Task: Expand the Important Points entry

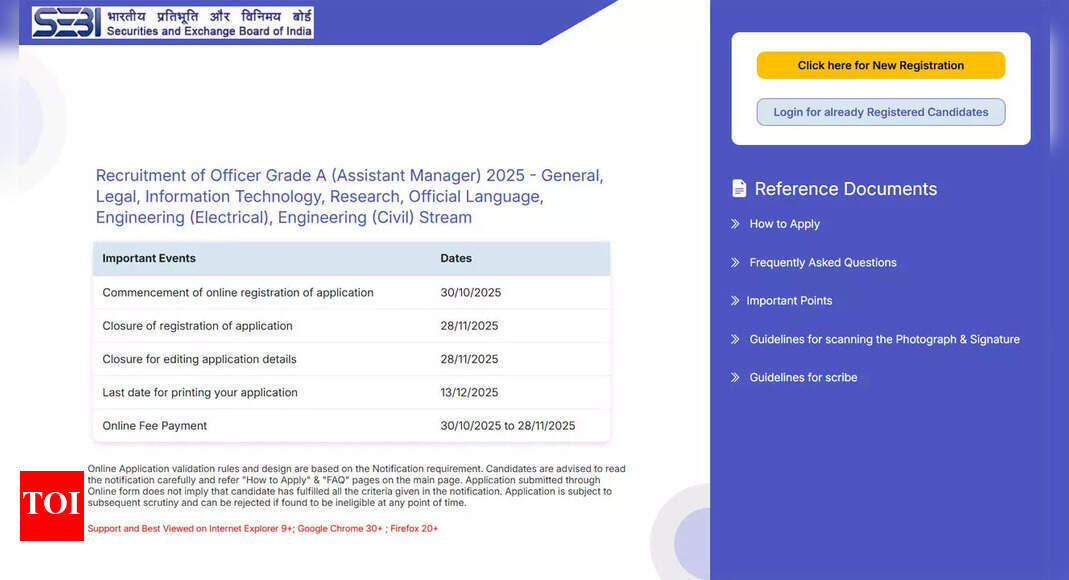Action: coord(790,300)
